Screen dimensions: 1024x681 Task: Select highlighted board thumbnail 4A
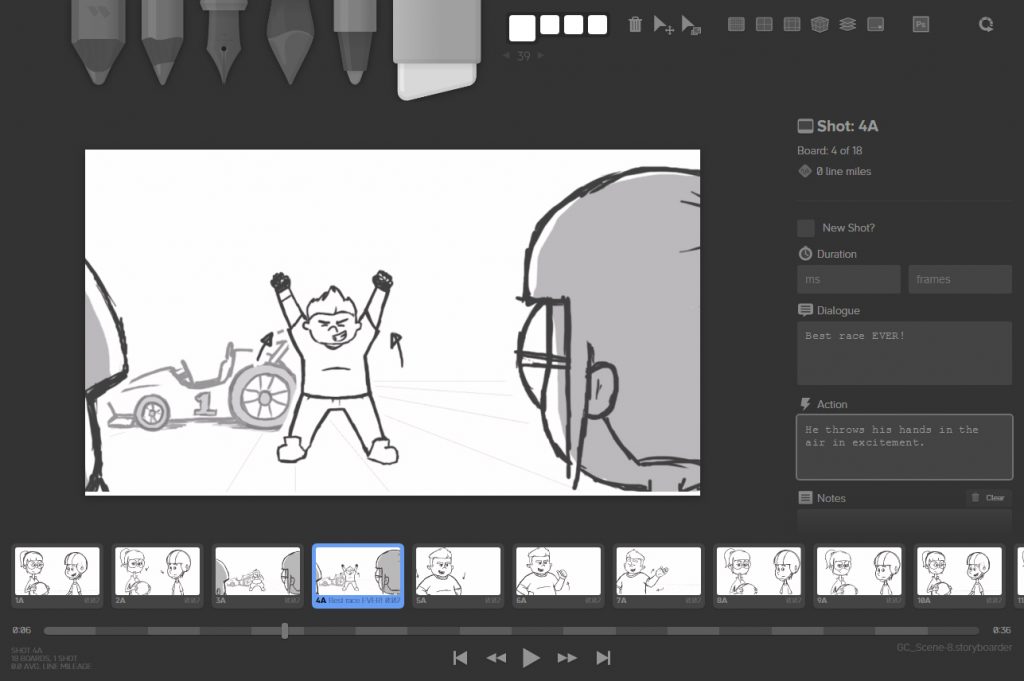[x=358, y=576]
